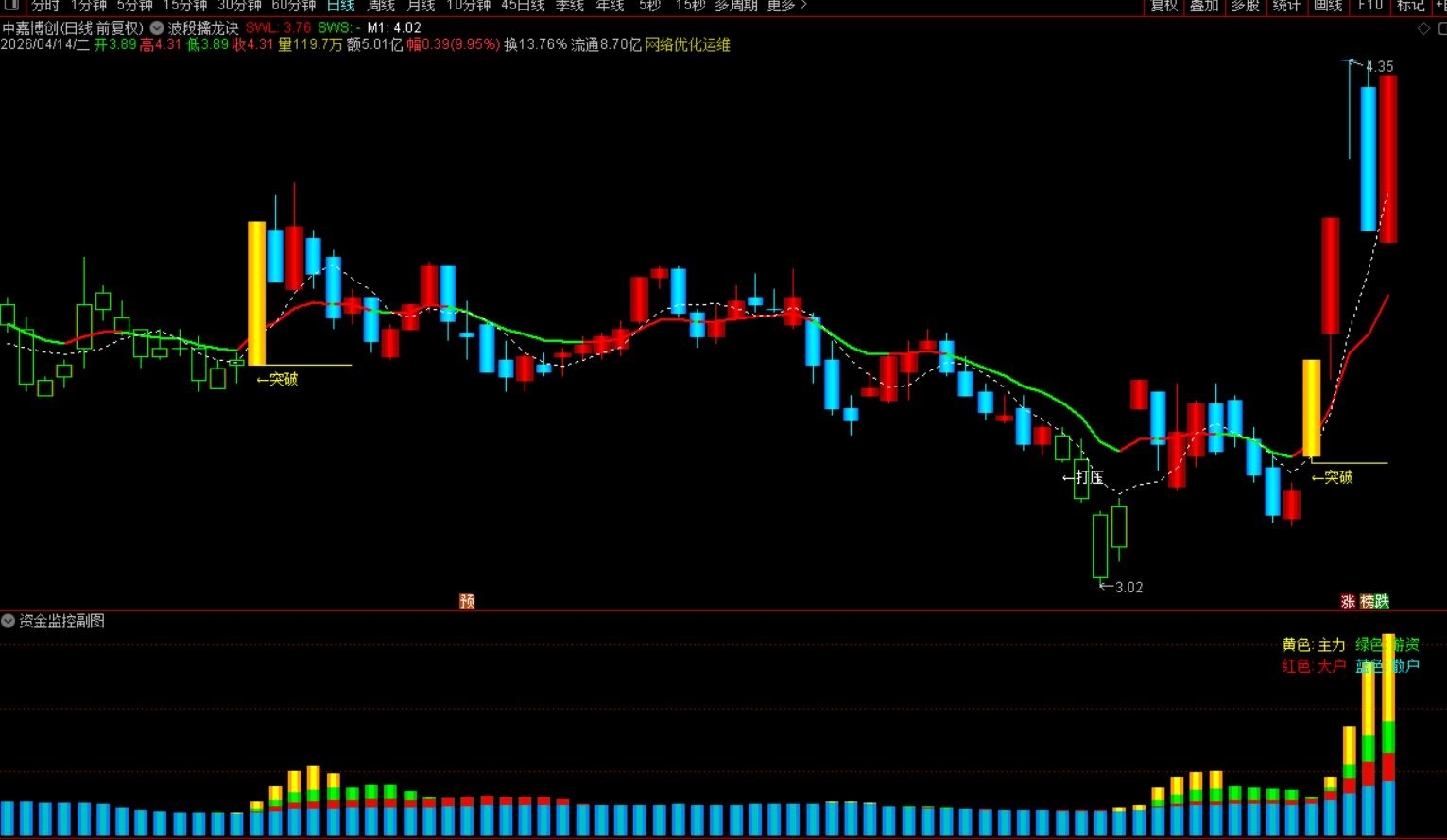Expand the 更多 periods list
Image resolution: width=1447 pixels, height=840 pixels.
click(786, 6)
